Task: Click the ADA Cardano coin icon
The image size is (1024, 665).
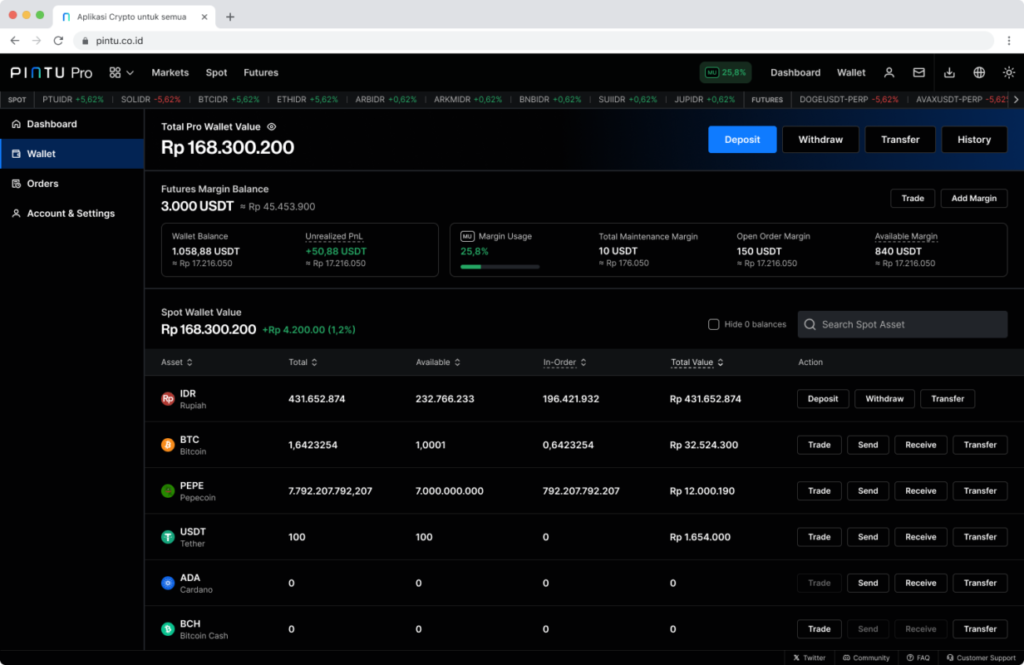Action: click(168, 583)
